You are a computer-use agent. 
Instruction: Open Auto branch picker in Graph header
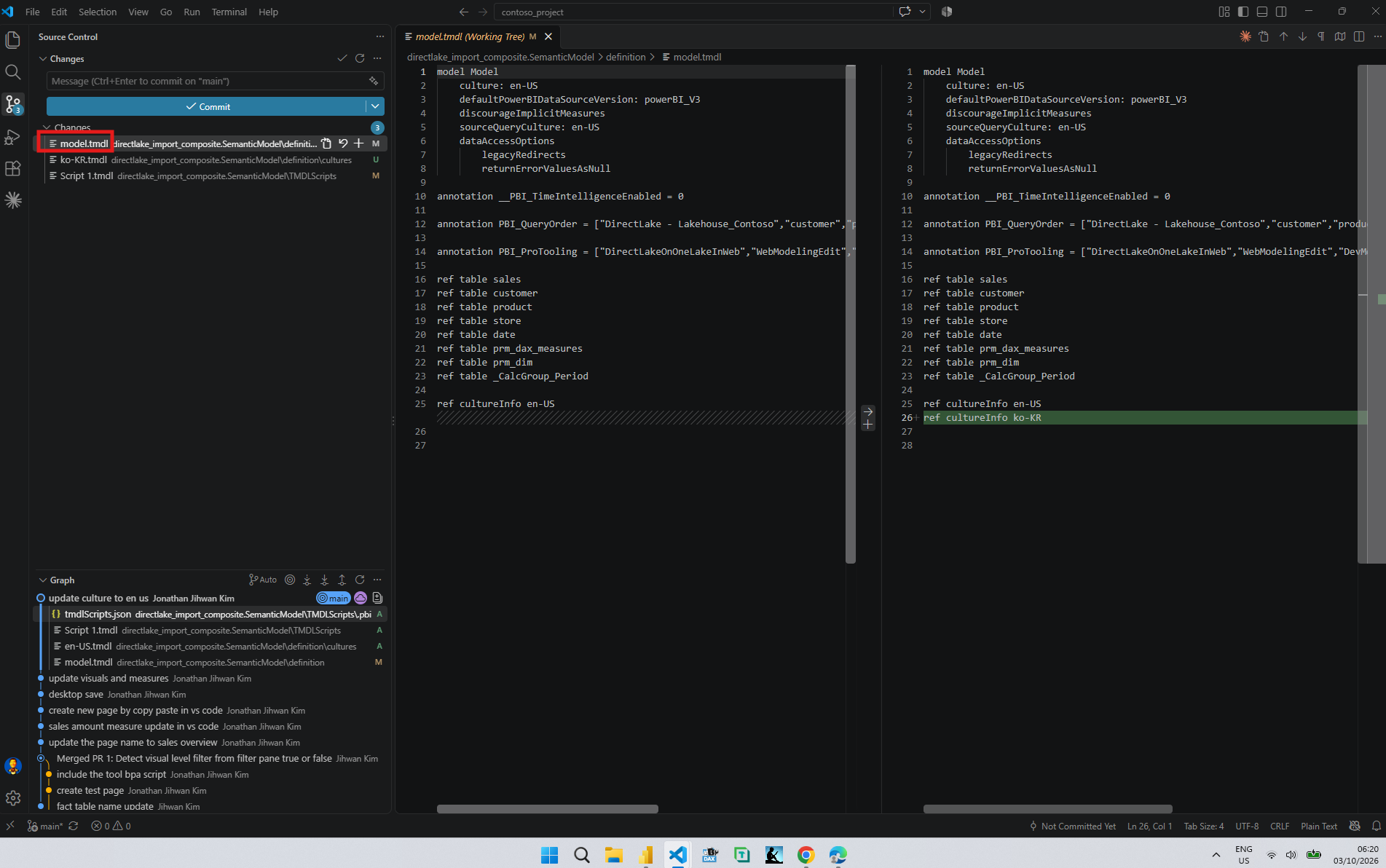263,580
